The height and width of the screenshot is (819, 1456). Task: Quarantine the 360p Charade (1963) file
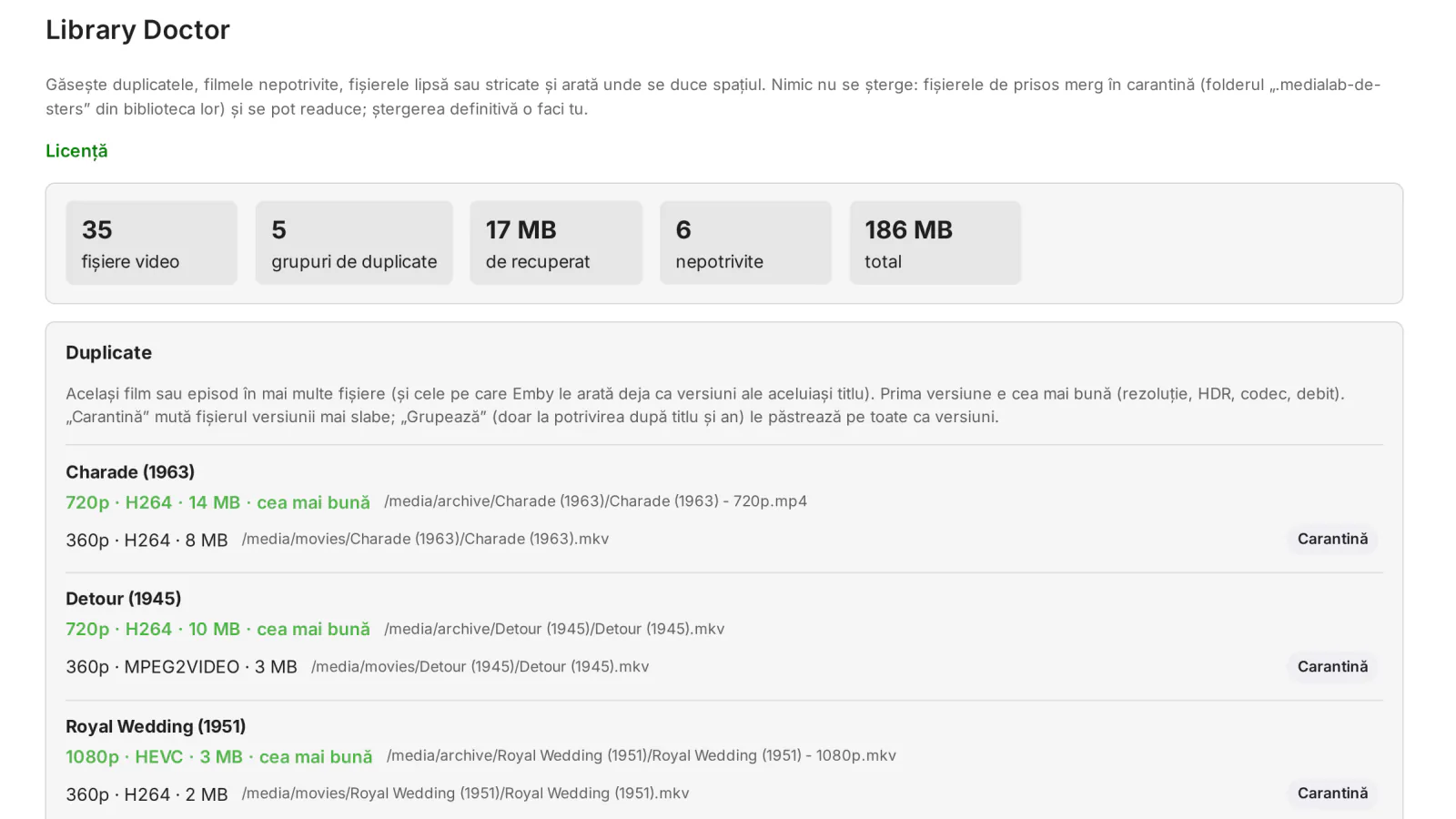click(x=1332, y=540)
